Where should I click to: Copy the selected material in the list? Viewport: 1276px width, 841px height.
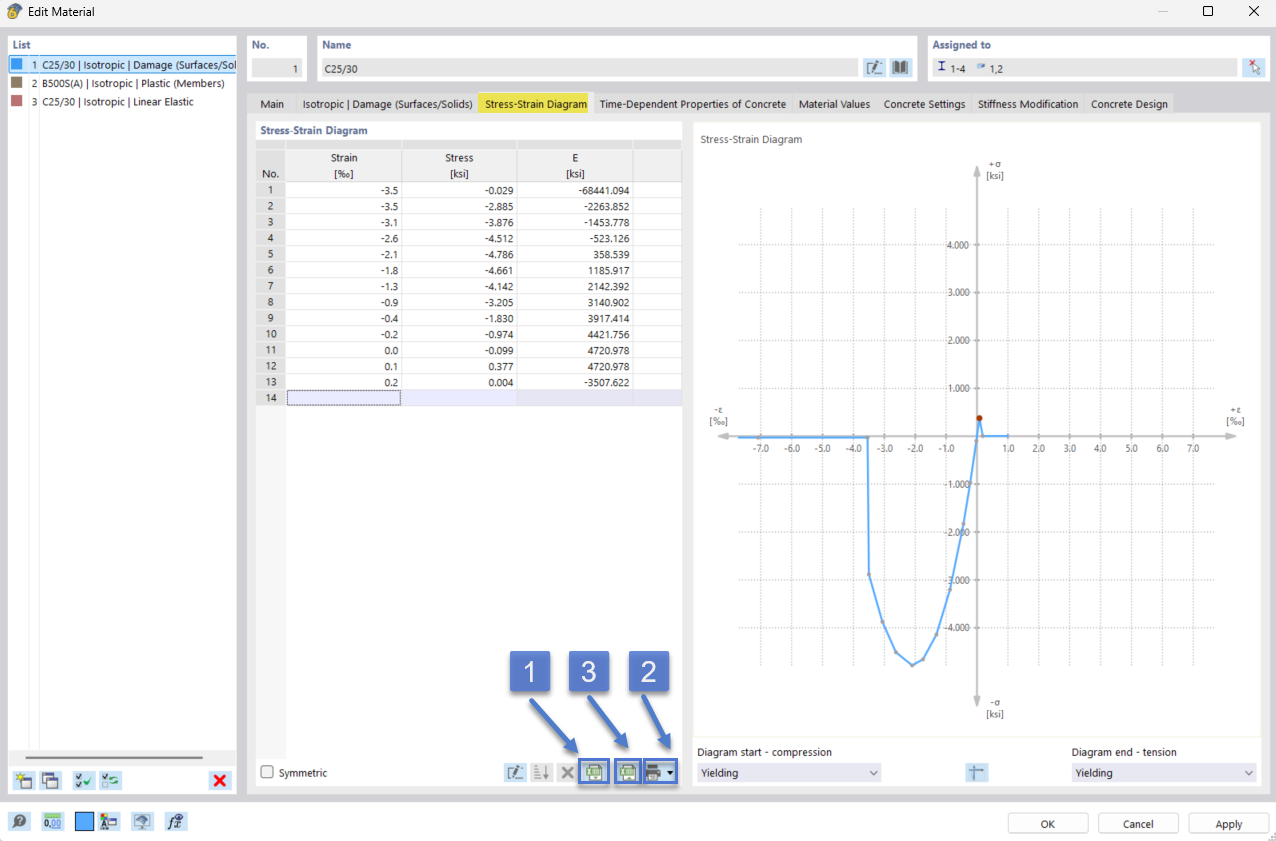[x=50, y=780]
